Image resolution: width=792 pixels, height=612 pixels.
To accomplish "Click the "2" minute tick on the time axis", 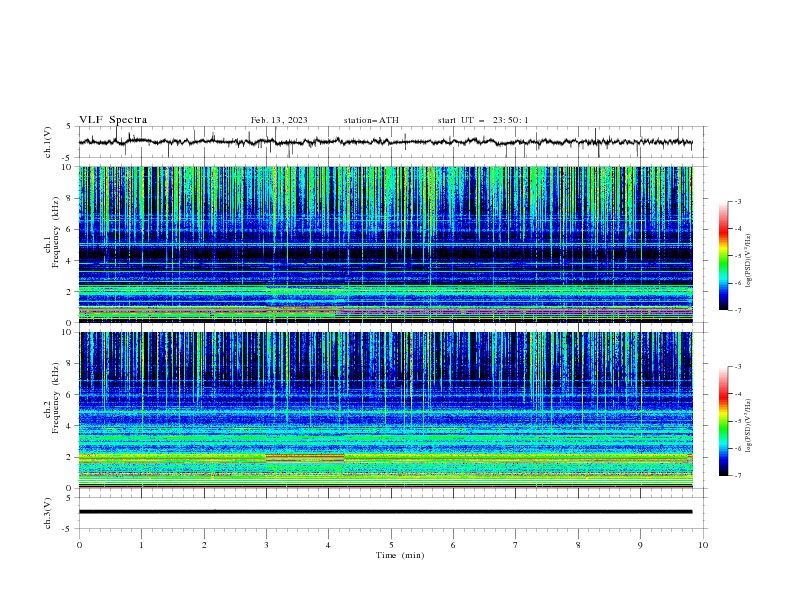I will click(204, 545).
